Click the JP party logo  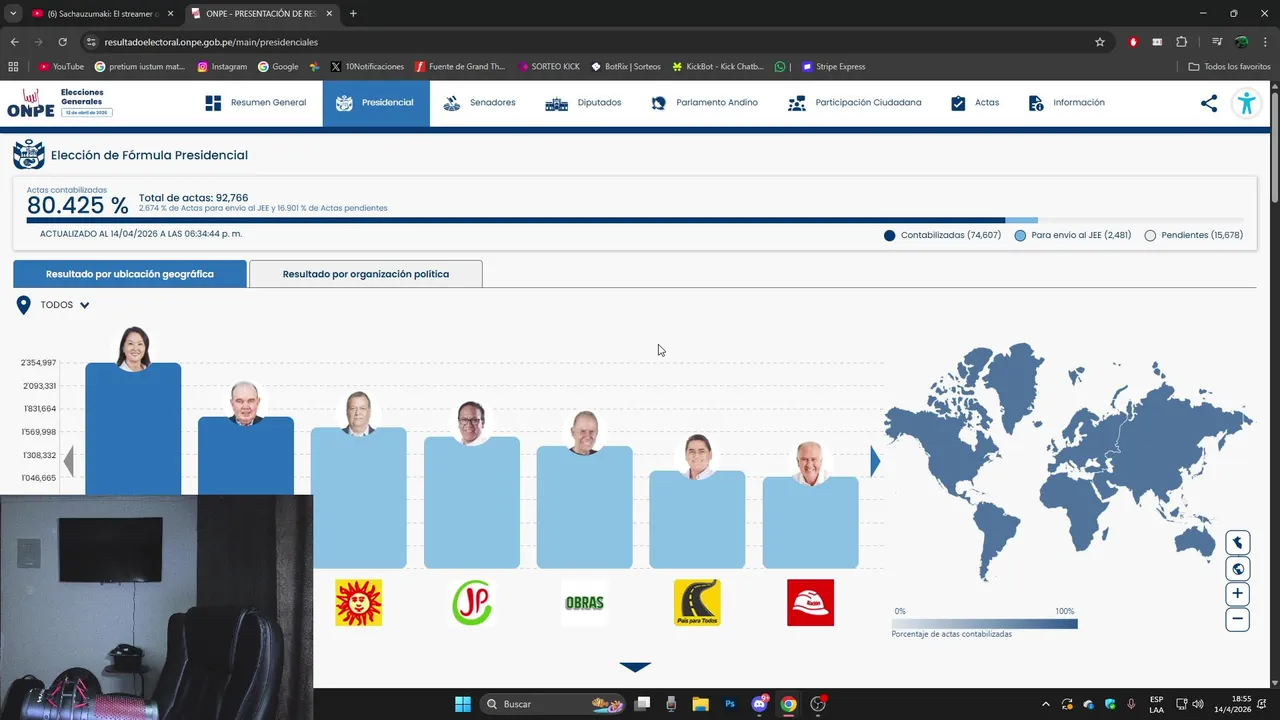point(472,603)
